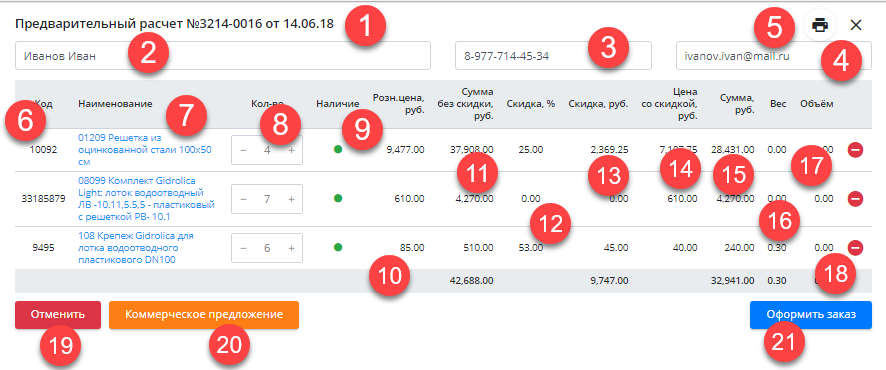Click the Объём column header
Viewport: 886px width, 370px height.
816,104
